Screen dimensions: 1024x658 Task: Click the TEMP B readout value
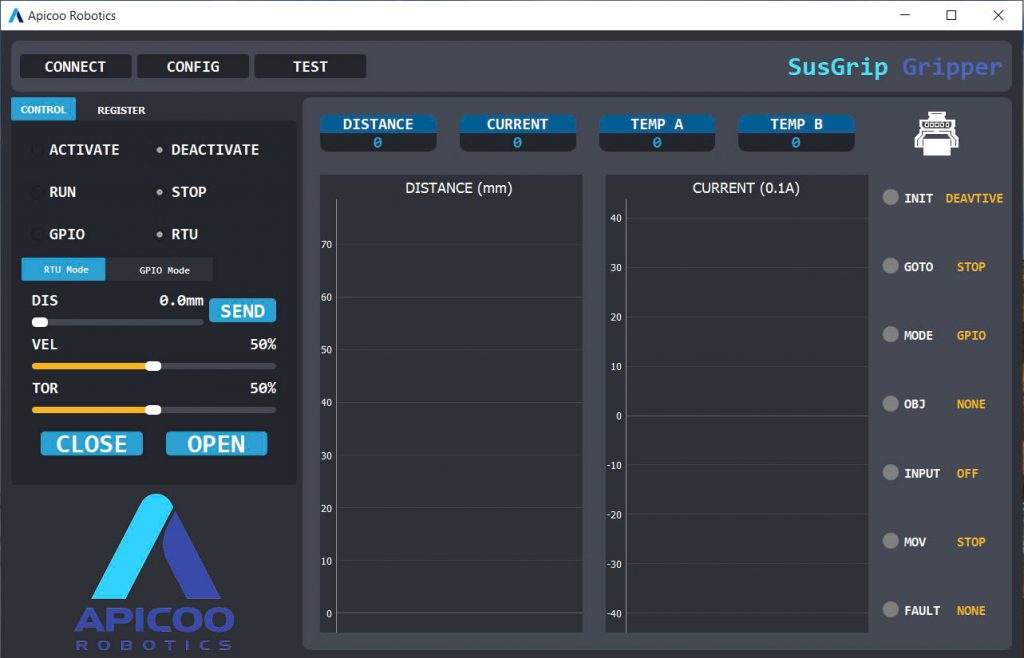[796, 142]
